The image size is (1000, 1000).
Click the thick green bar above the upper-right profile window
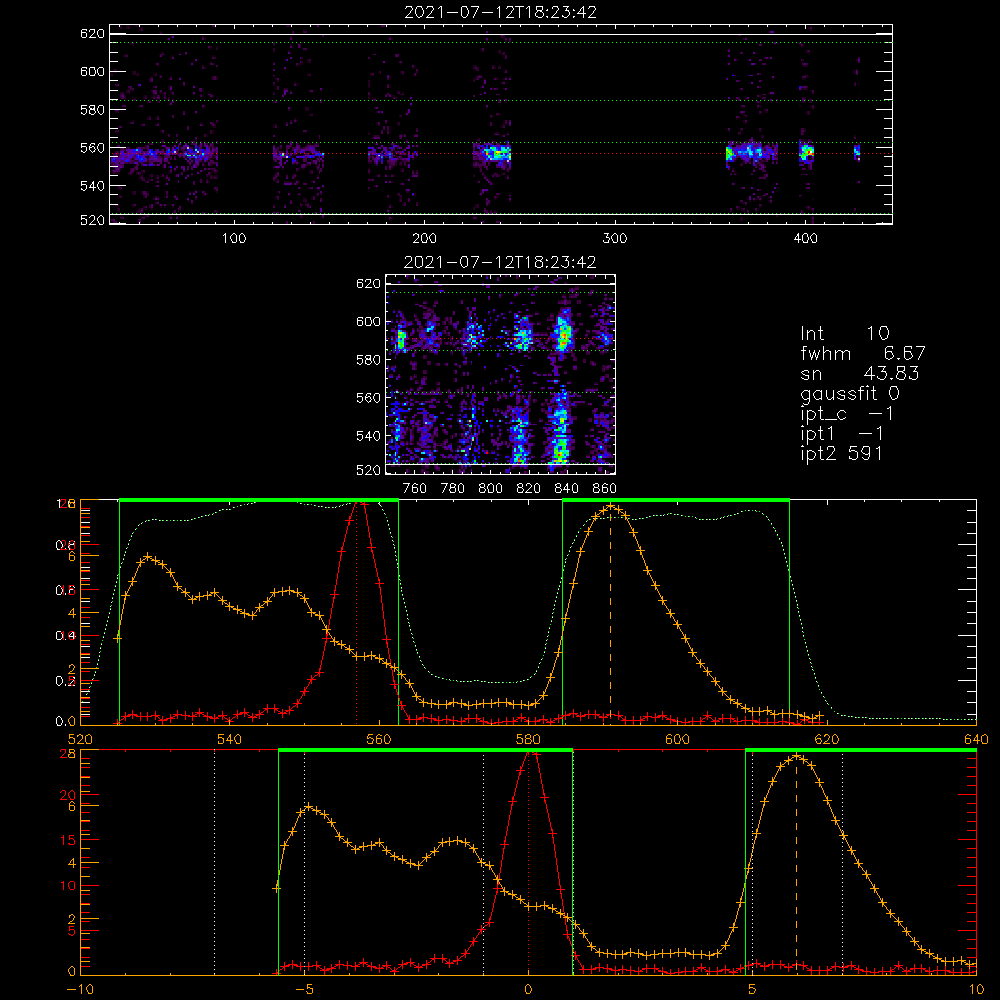pos(676,500)
